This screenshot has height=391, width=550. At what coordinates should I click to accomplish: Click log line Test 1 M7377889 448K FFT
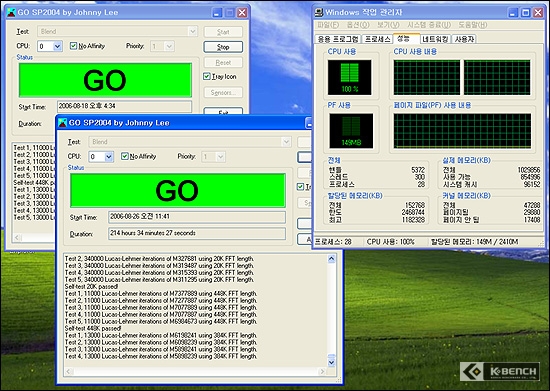click(x=161, y=294)
